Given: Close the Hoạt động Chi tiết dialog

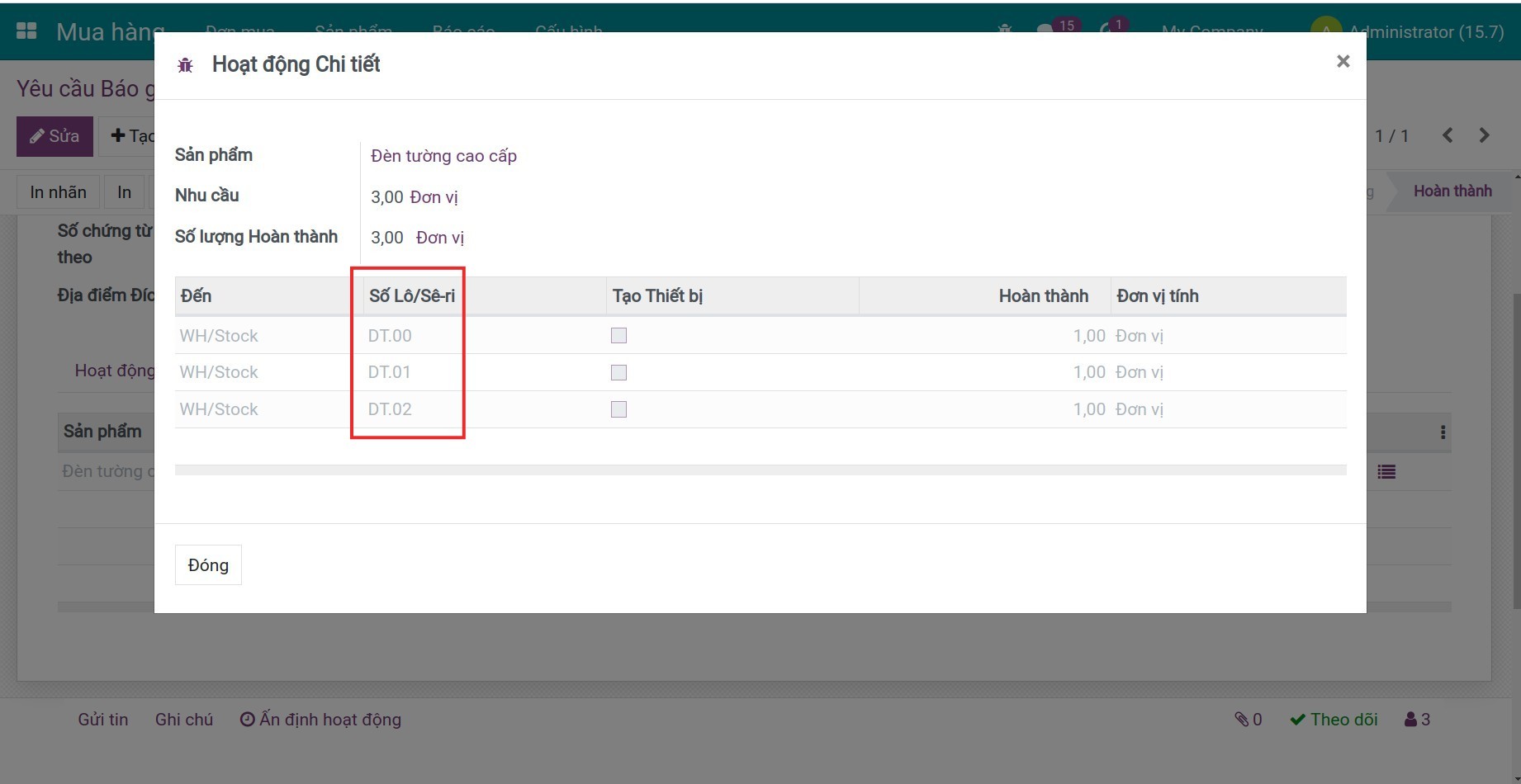Looking at the screenshot, I should tap(1343, 61).
